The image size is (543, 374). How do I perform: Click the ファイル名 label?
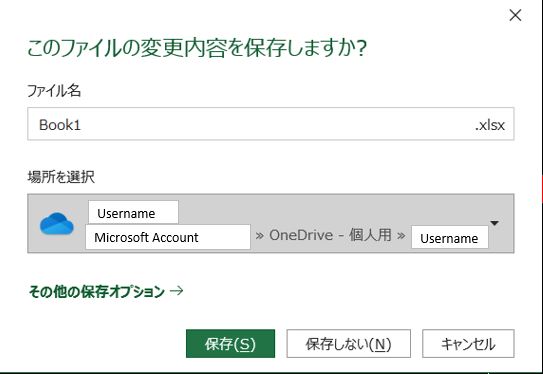coord(54,91)
